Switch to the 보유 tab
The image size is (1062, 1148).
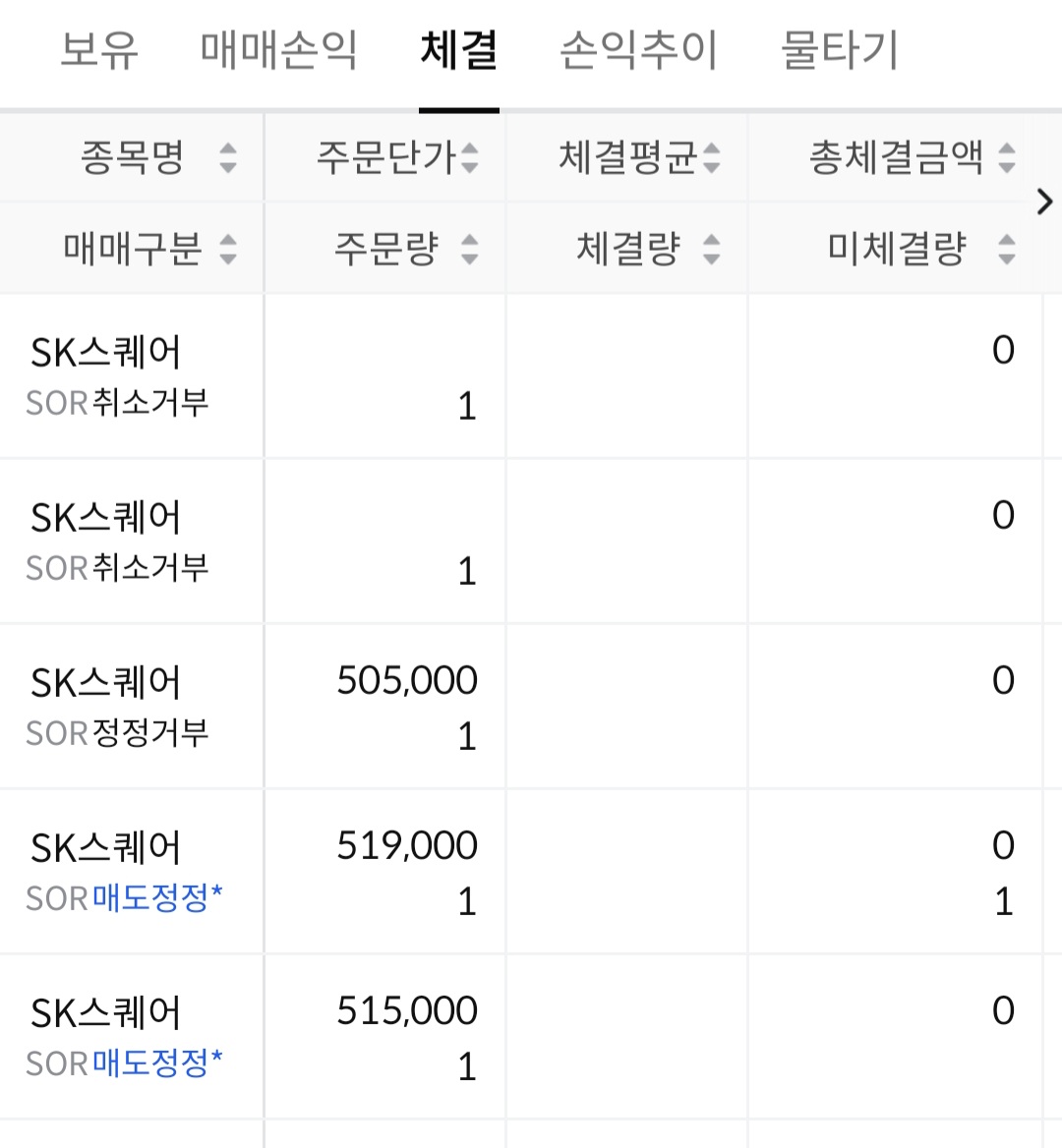[x=99, y=50]
